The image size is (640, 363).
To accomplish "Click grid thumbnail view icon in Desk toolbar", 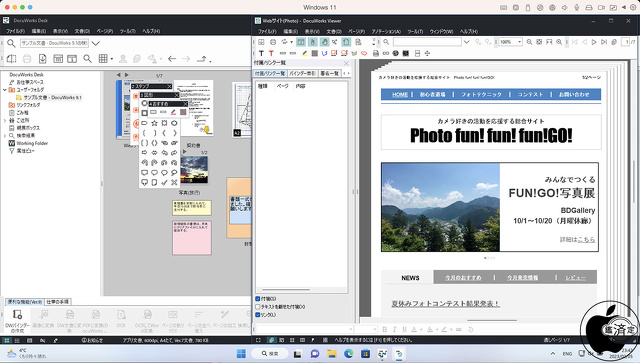I will [x=103, y=59].
